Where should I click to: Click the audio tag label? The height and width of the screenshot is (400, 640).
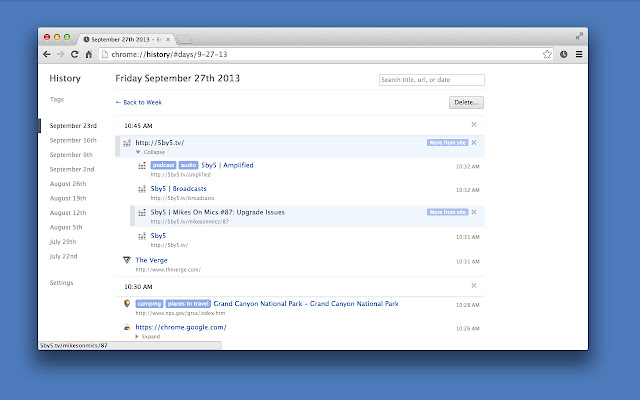click(x=188, y=165)
